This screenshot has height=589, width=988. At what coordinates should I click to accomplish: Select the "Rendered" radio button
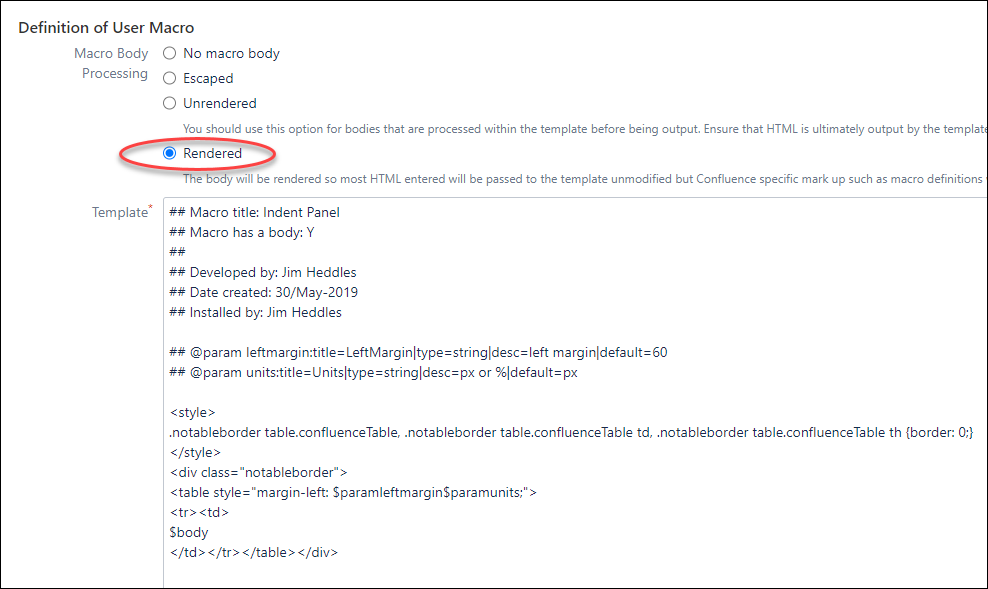coord(169,153)
